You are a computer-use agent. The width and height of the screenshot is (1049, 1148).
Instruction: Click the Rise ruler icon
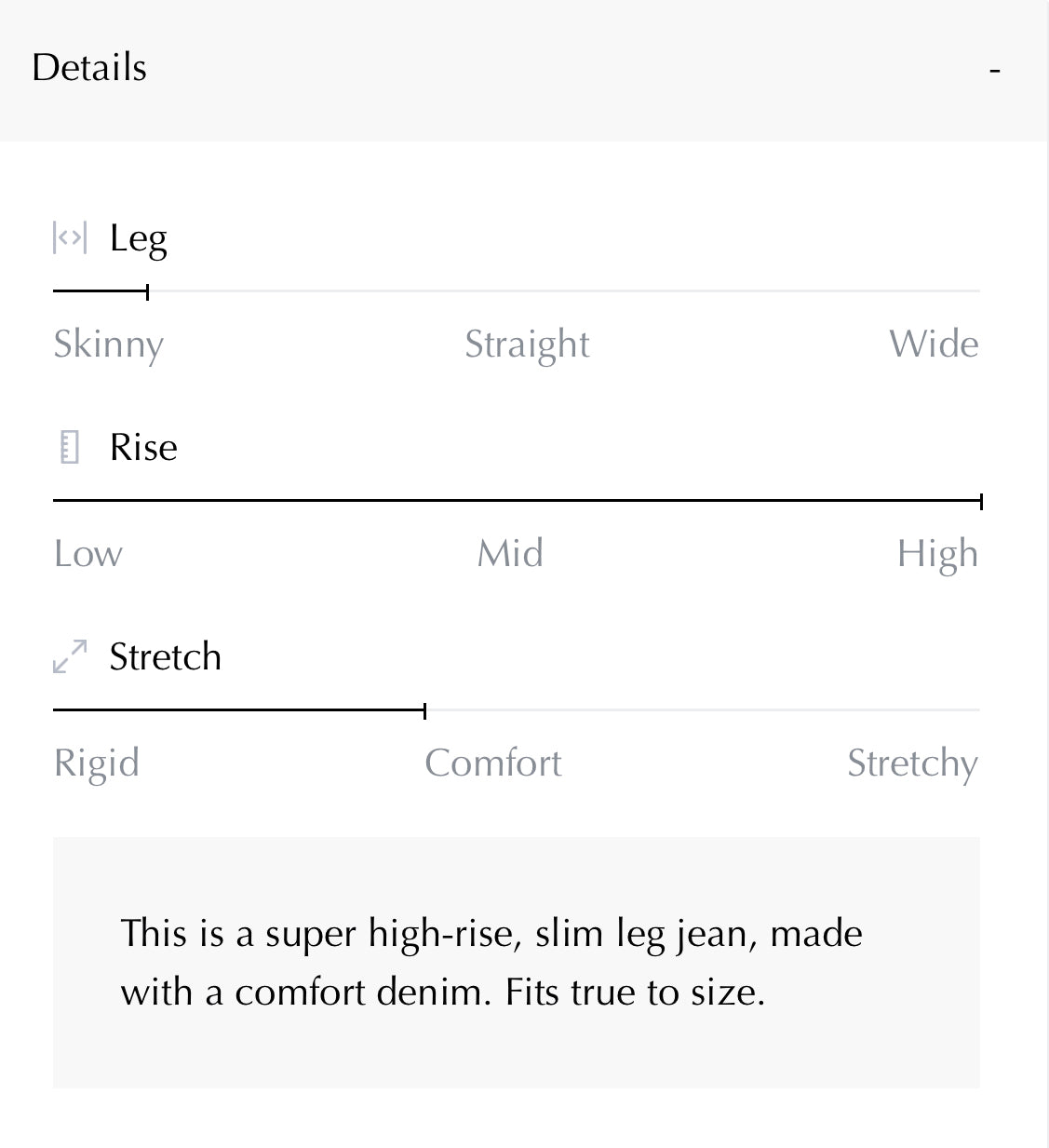(x=70, y=447)
